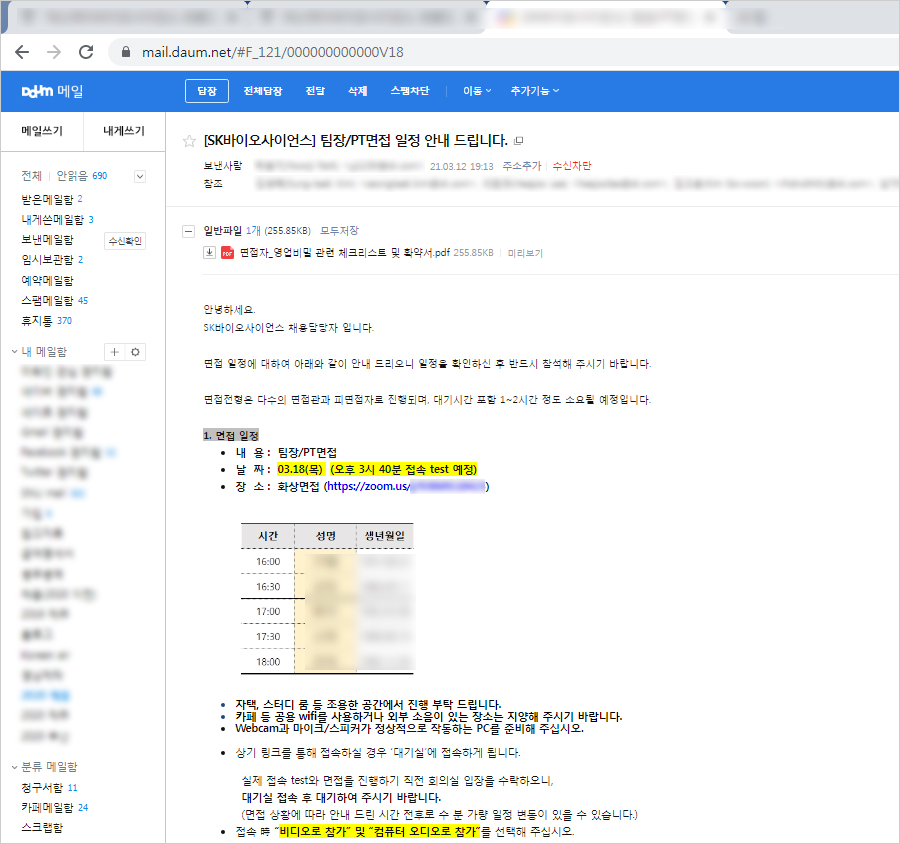The image size is (900, 844).
Task: Download the PDF attachment arrow icon
Action: [210, 252]
